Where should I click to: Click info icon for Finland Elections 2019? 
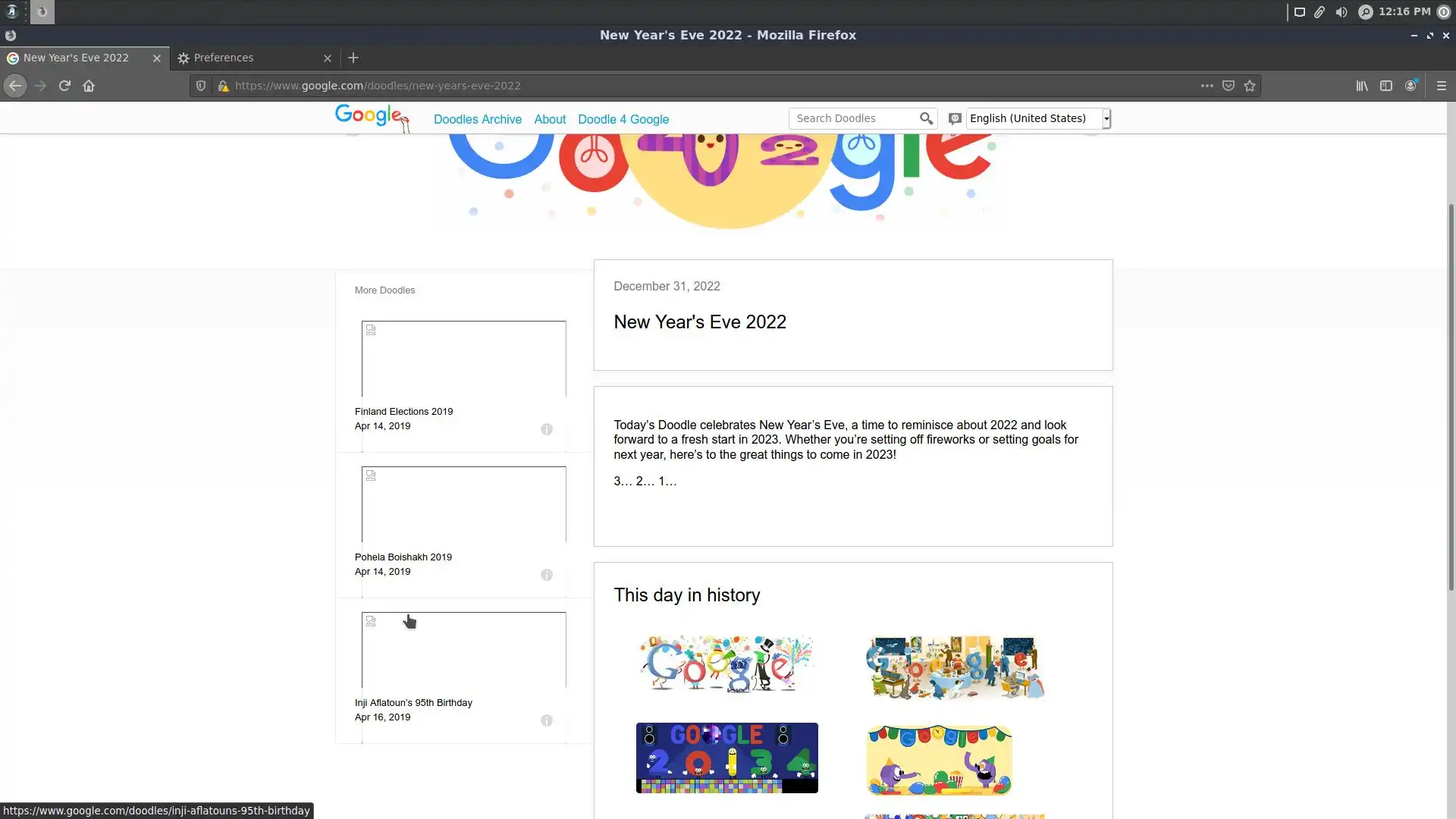547,429
